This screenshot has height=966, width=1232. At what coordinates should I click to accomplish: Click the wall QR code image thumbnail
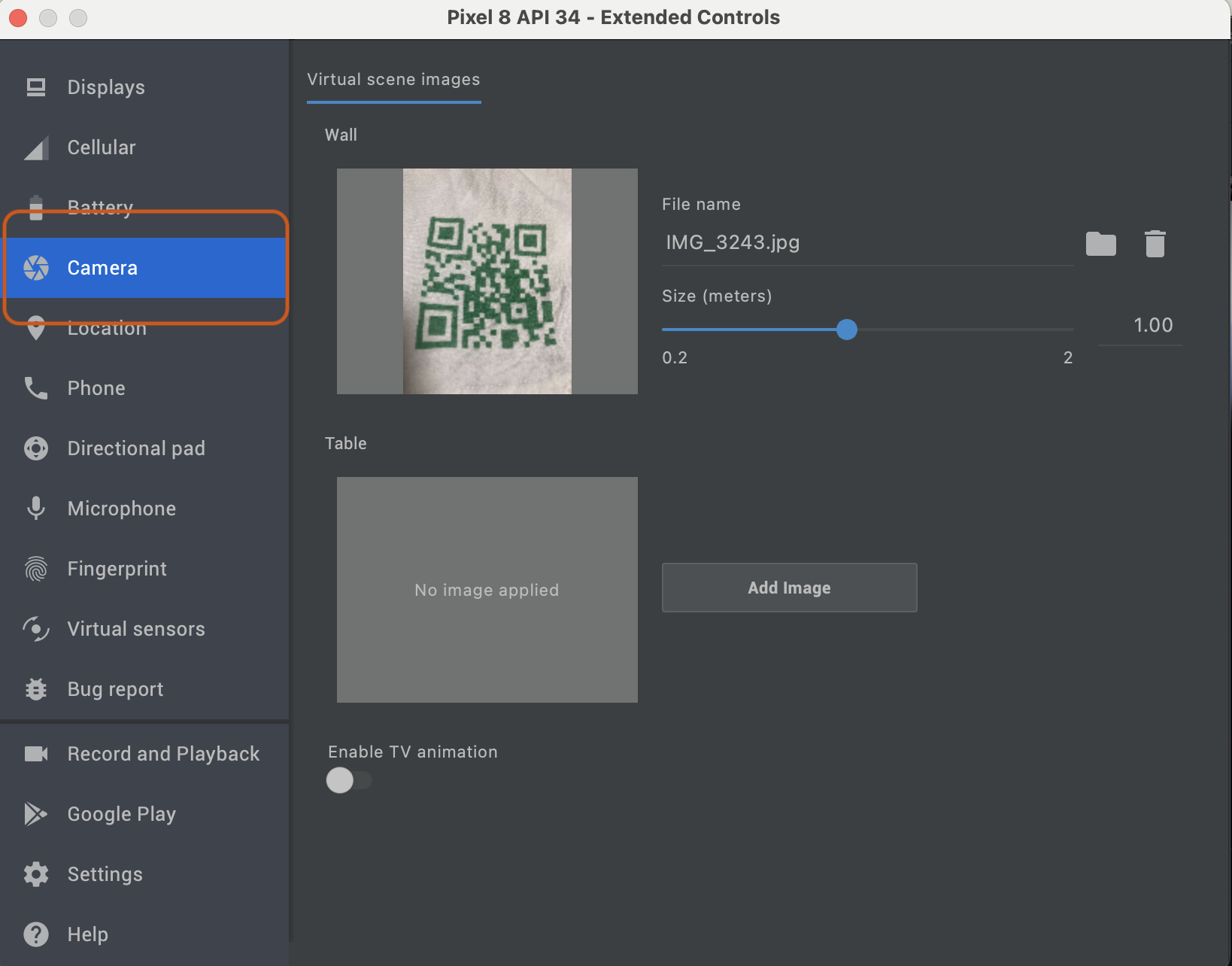[x=486, y=281]
